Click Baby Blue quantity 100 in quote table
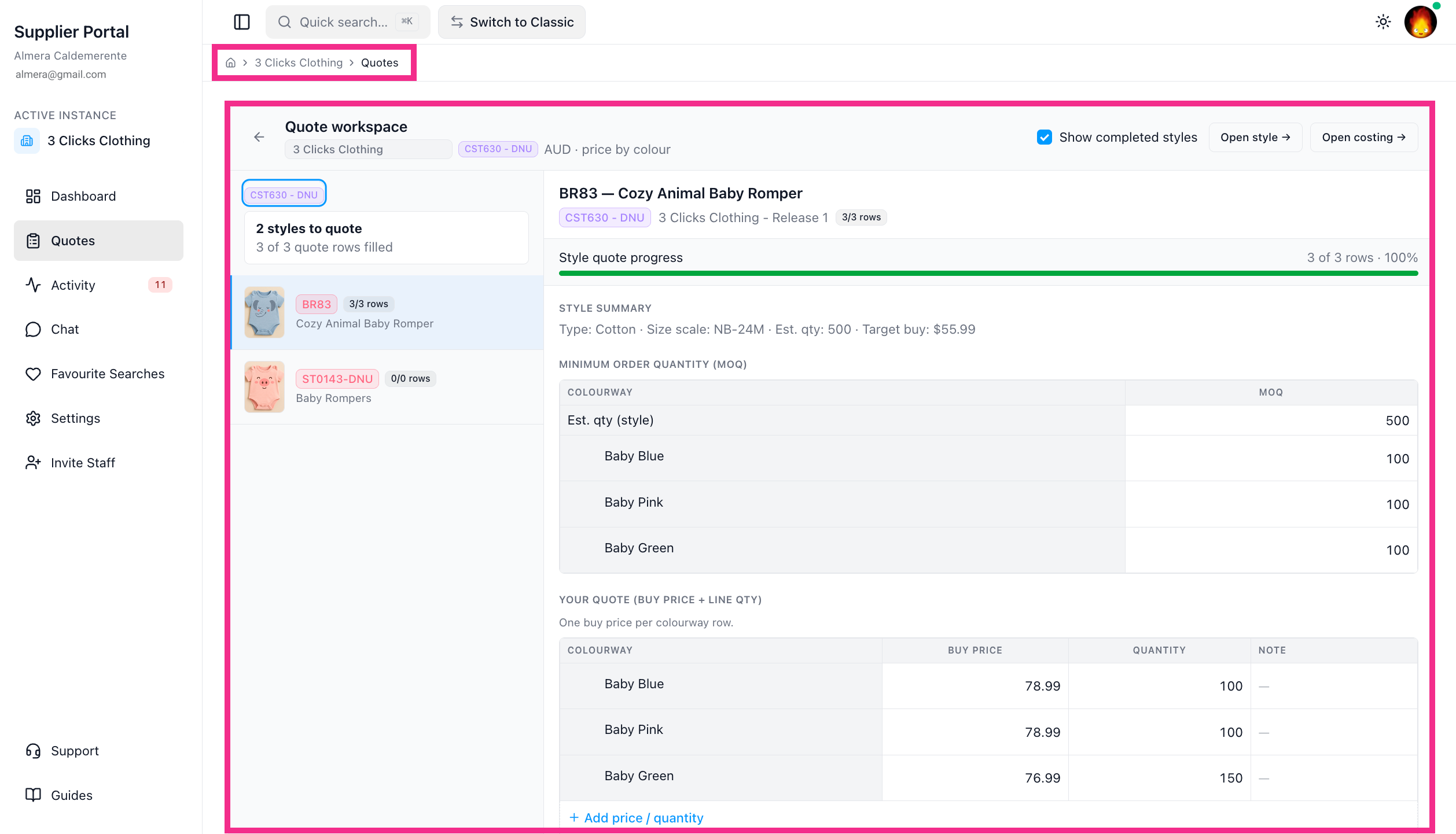 [1160, 686]
